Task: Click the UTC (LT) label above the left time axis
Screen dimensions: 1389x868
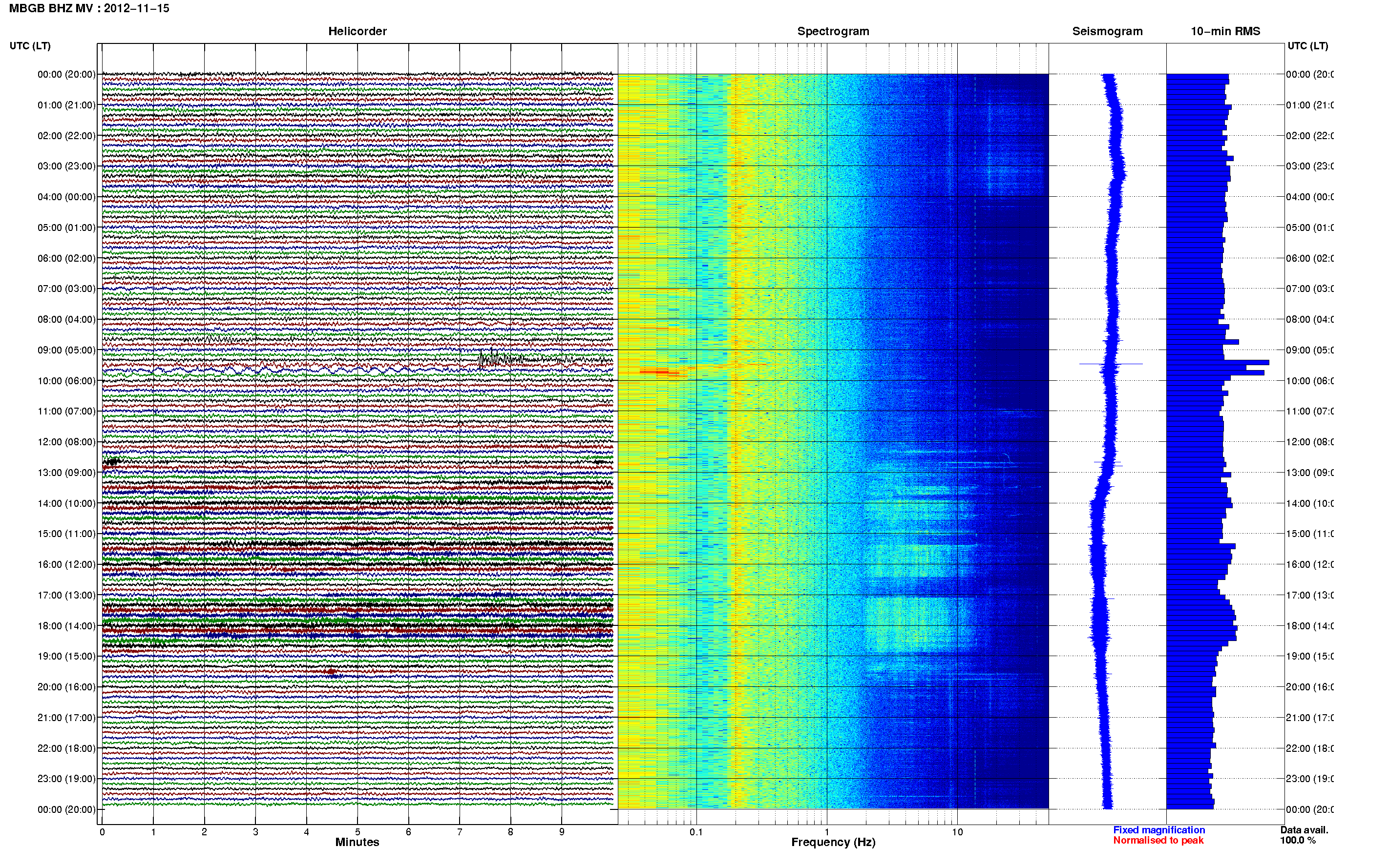Action: click(x=30, y=46)
